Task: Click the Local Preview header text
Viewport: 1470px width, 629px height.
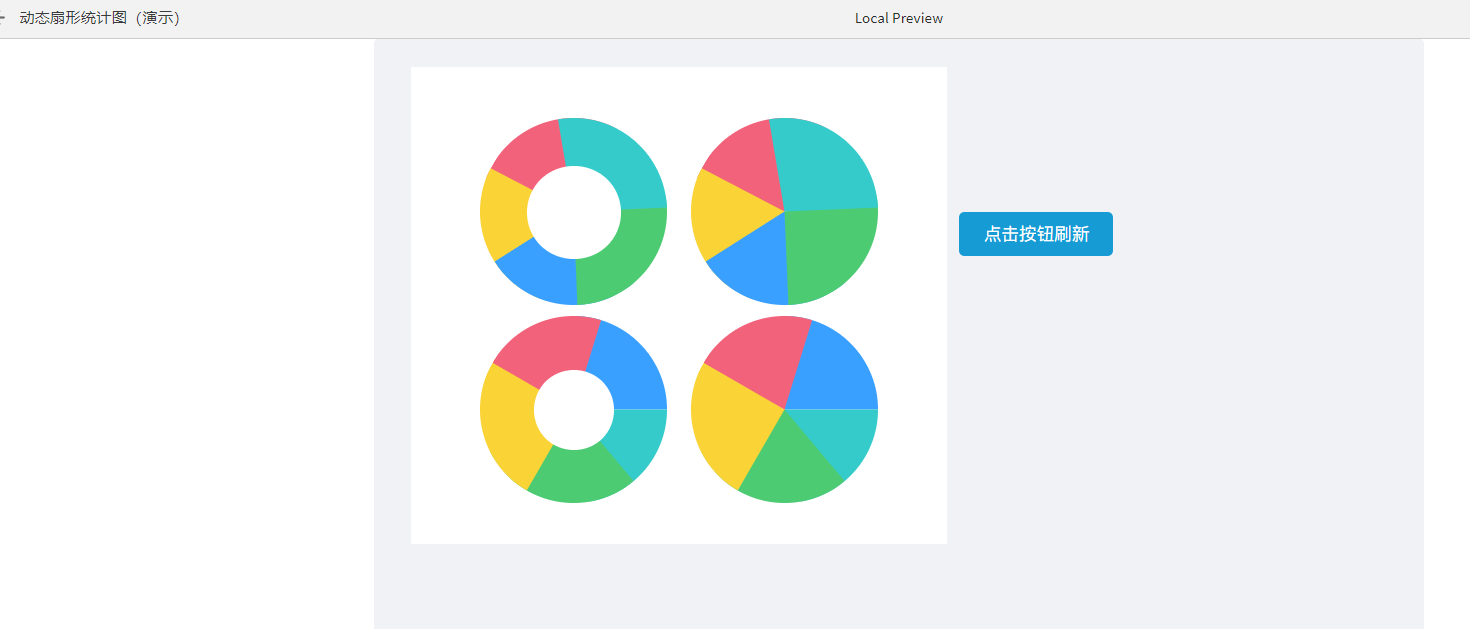Action: coord(899,18)
